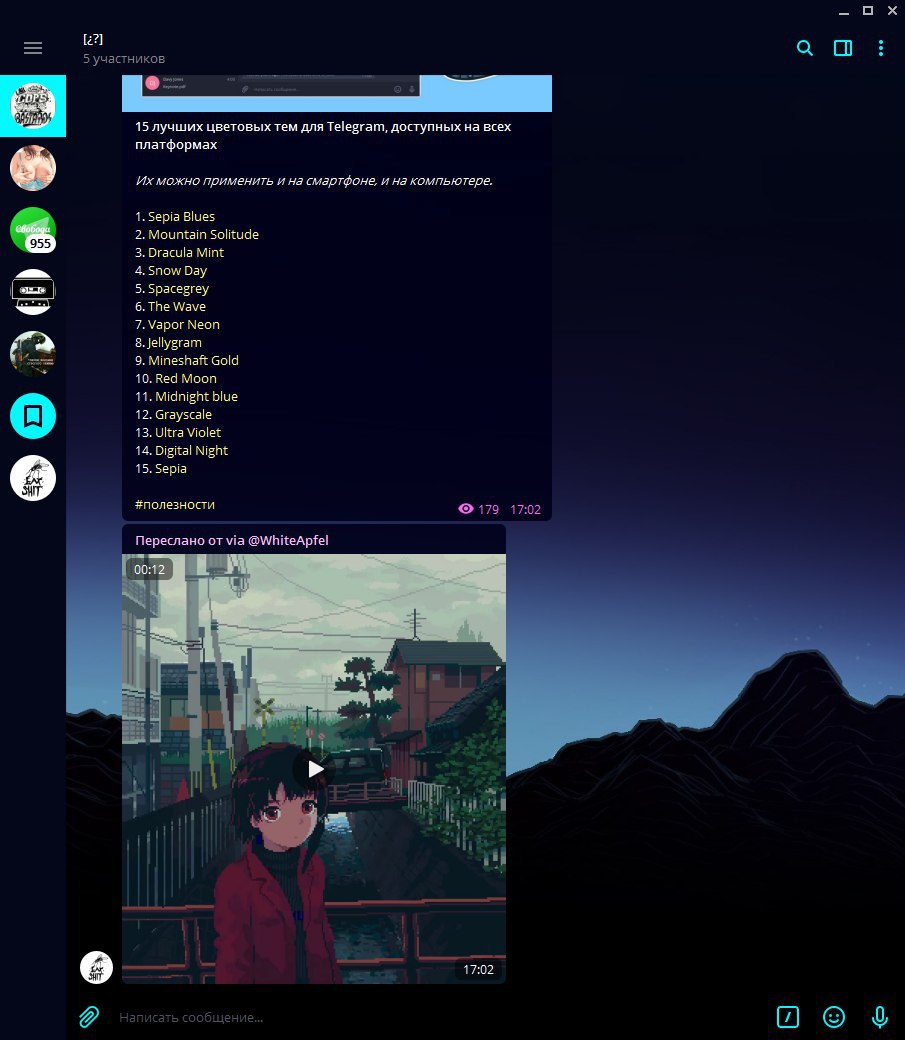Viewport: 905px width, 1040px height.
Task: Maximize the Telegram window
Action: [867, 11]
